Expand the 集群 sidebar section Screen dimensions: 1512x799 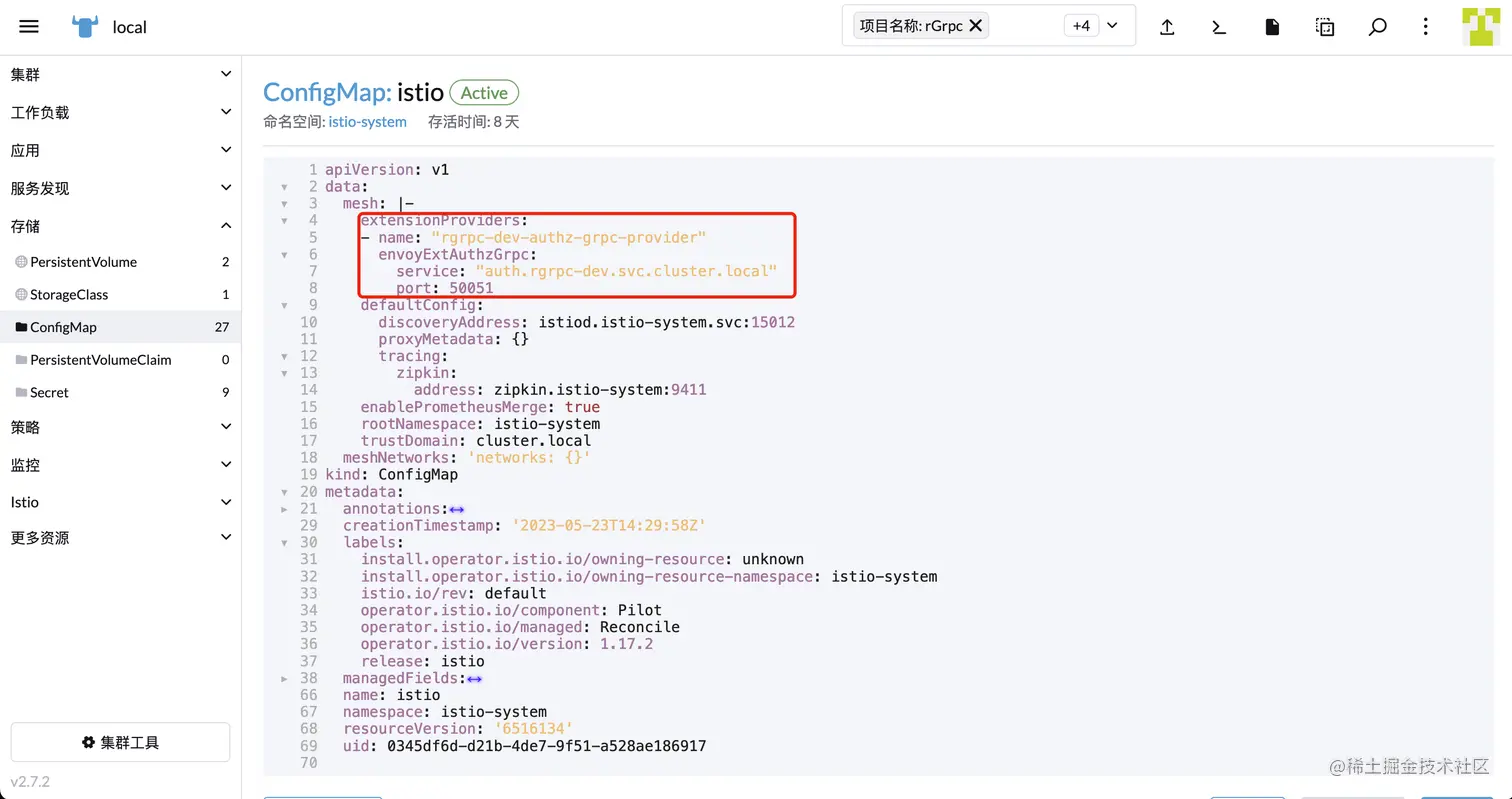click(120, 75)
